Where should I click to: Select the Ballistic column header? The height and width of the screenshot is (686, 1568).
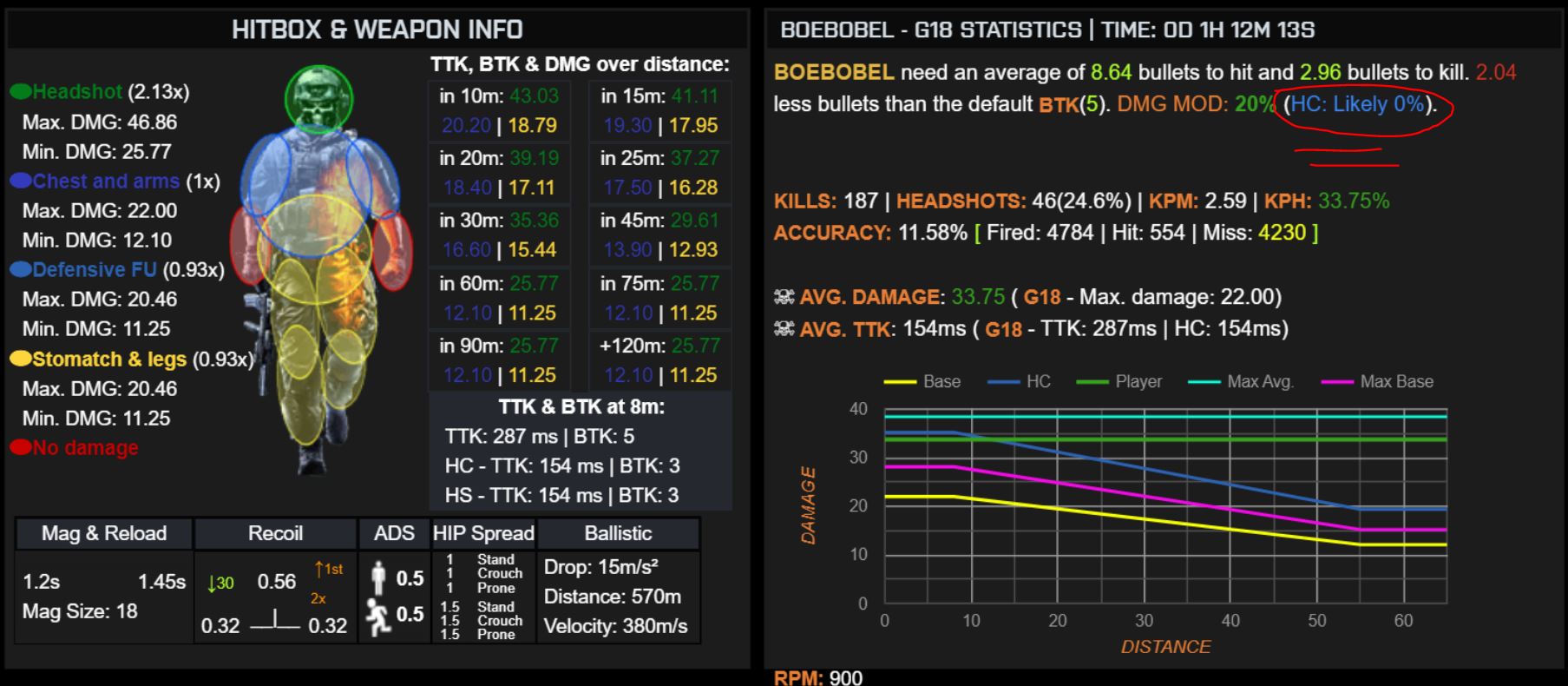click(x=618, y=533)
